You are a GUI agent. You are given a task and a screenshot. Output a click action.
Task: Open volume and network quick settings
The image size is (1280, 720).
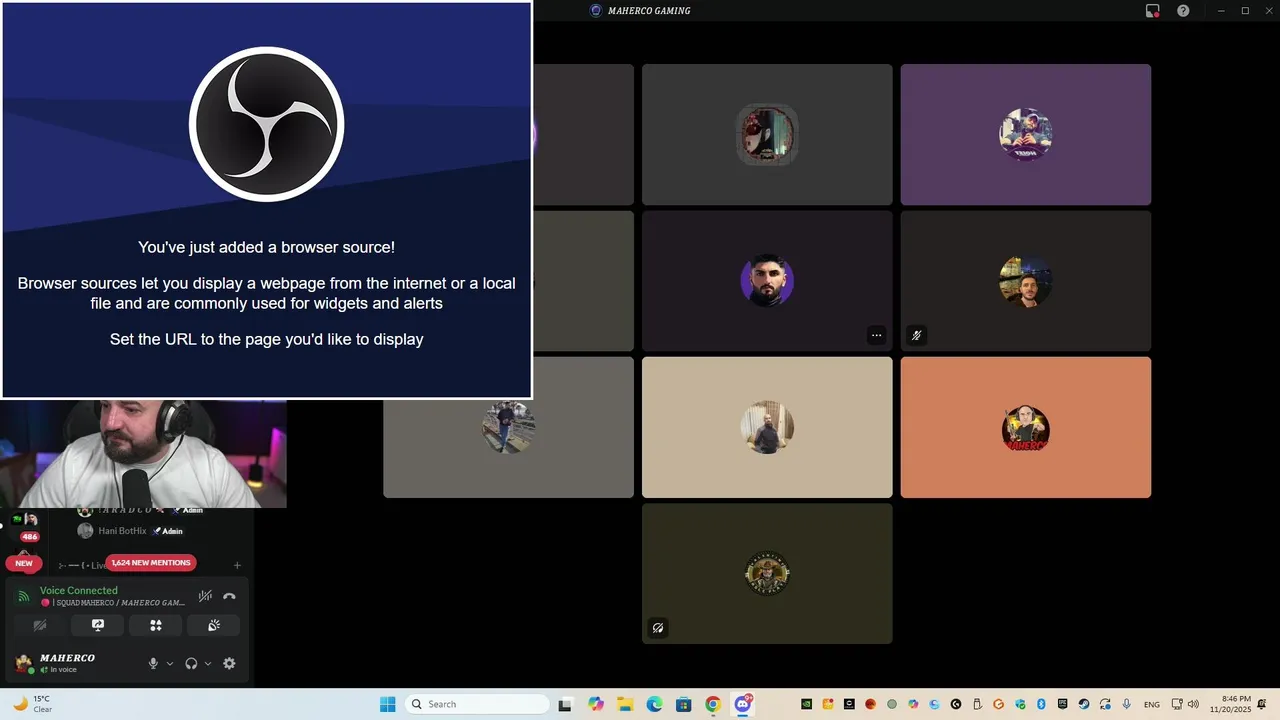1185,704
